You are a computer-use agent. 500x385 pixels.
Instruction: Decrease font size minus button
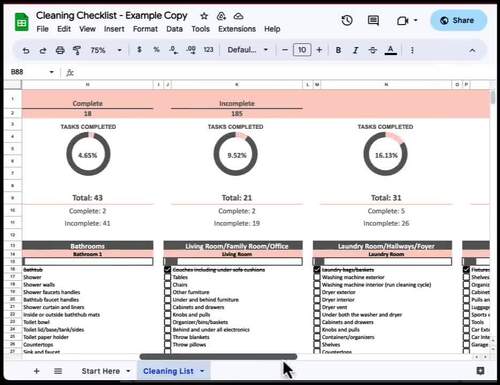(x=285, y=50)
